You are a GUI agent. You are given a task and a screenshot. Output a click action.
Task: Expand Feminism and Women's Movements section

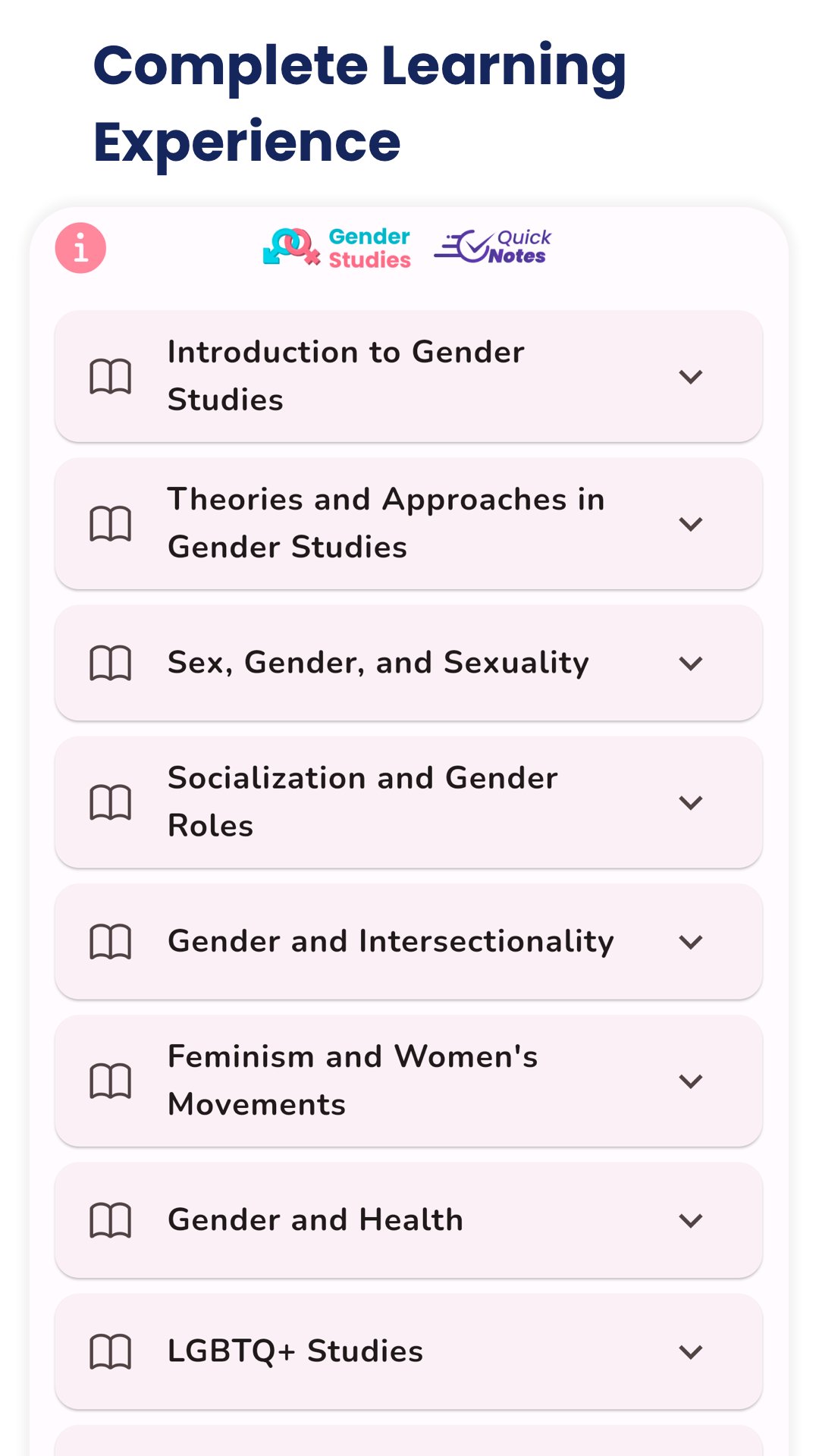[x=691, y=1081]
